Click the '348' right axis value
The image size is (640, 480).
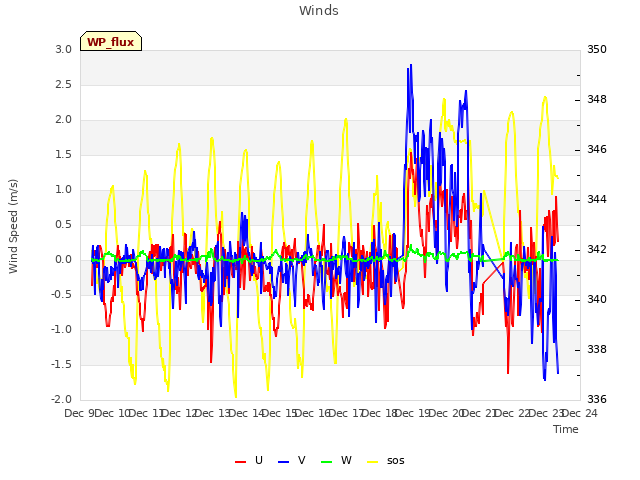pos(597,100)
